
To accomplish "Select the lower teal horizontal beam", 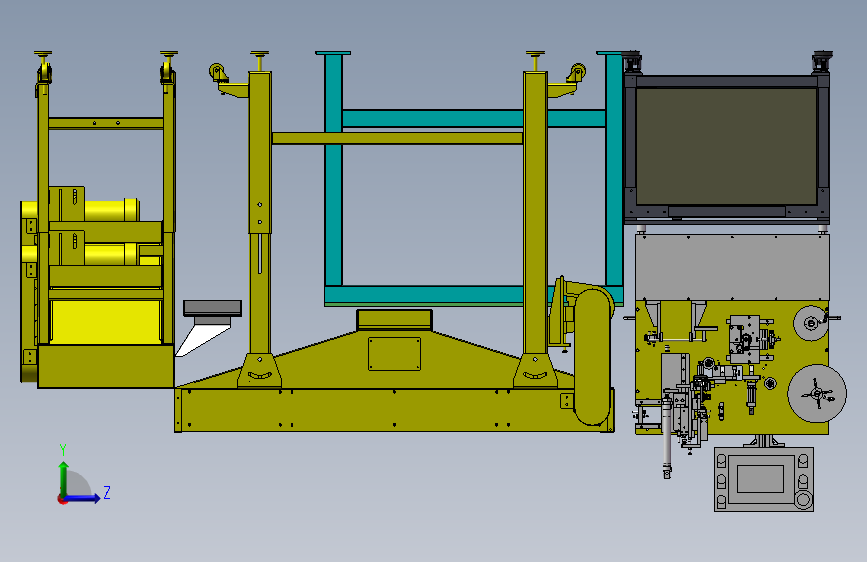I will (x=424, y=294).
